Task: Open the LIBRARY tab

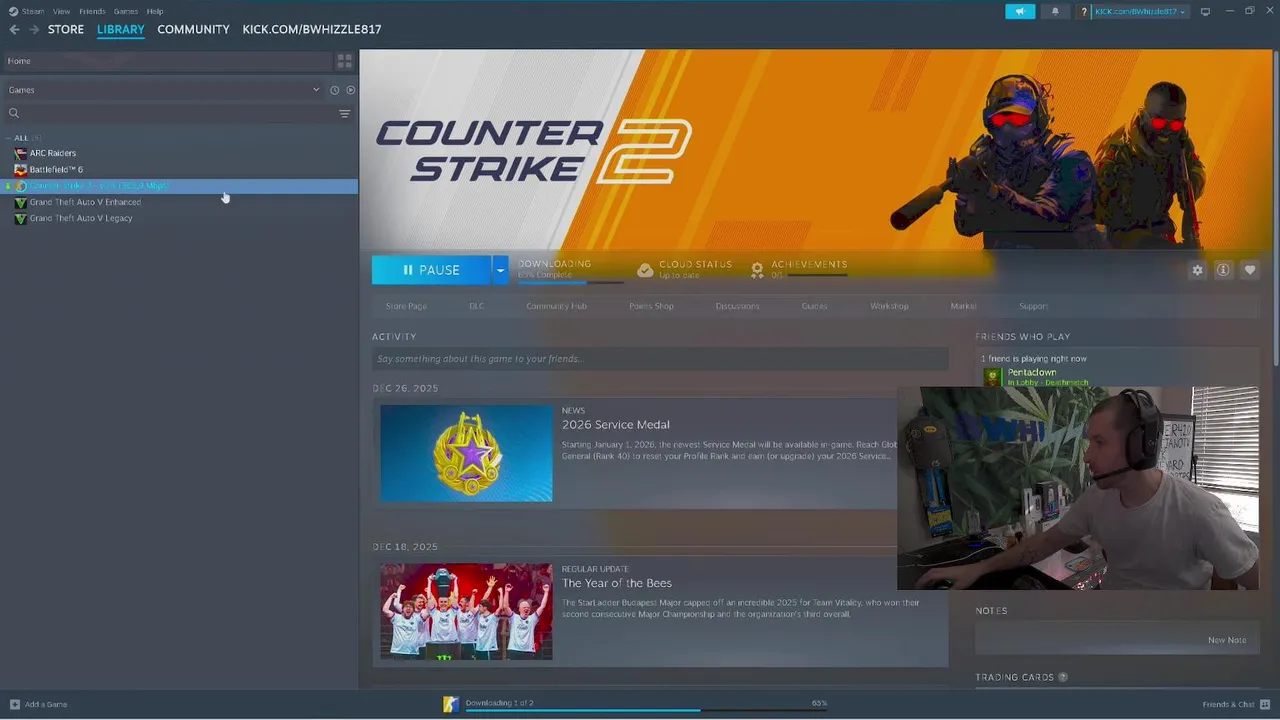Action: pyautogui.click(x=121, y=29)
